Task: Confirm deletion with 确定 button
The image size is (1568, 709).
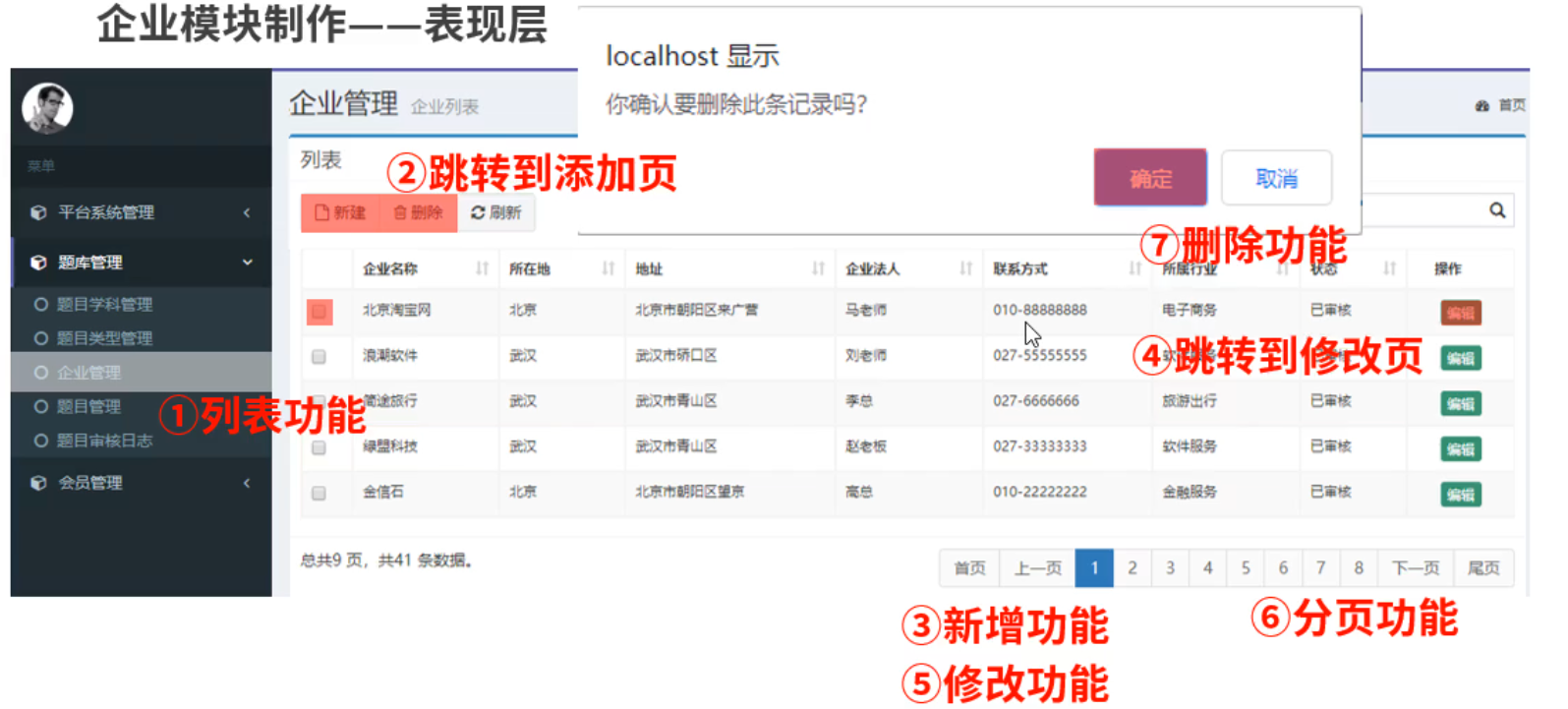Action: click(x=1149, y=178)
